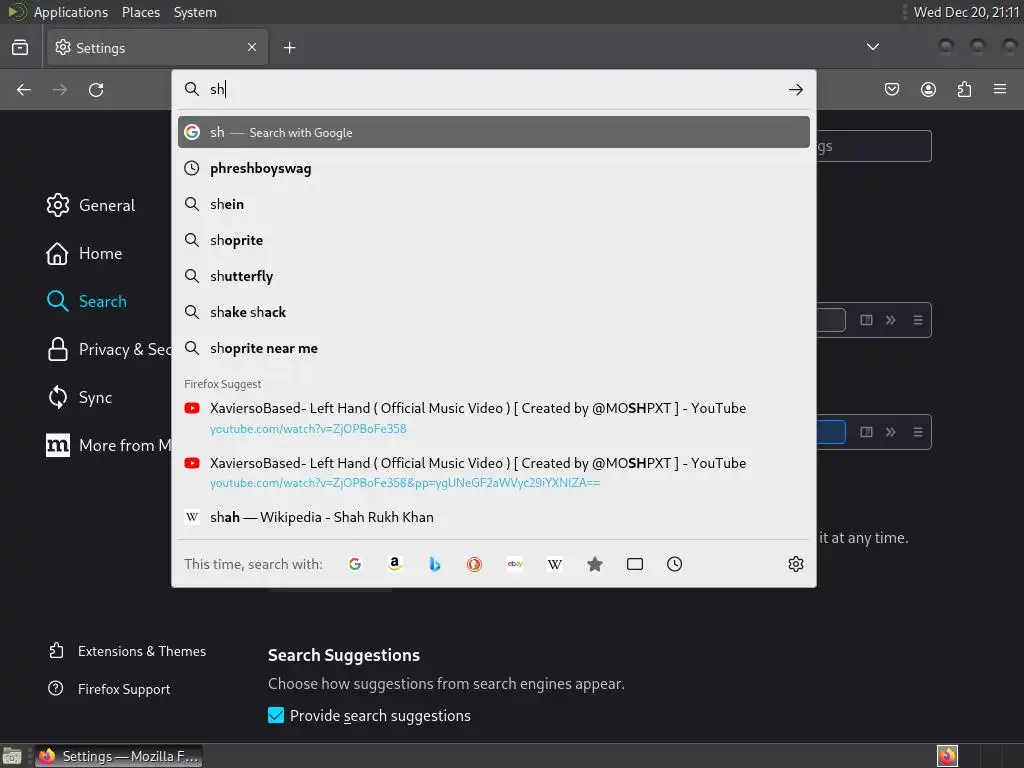
Task: Open Sync settings category
Action: tap(80, 397)
